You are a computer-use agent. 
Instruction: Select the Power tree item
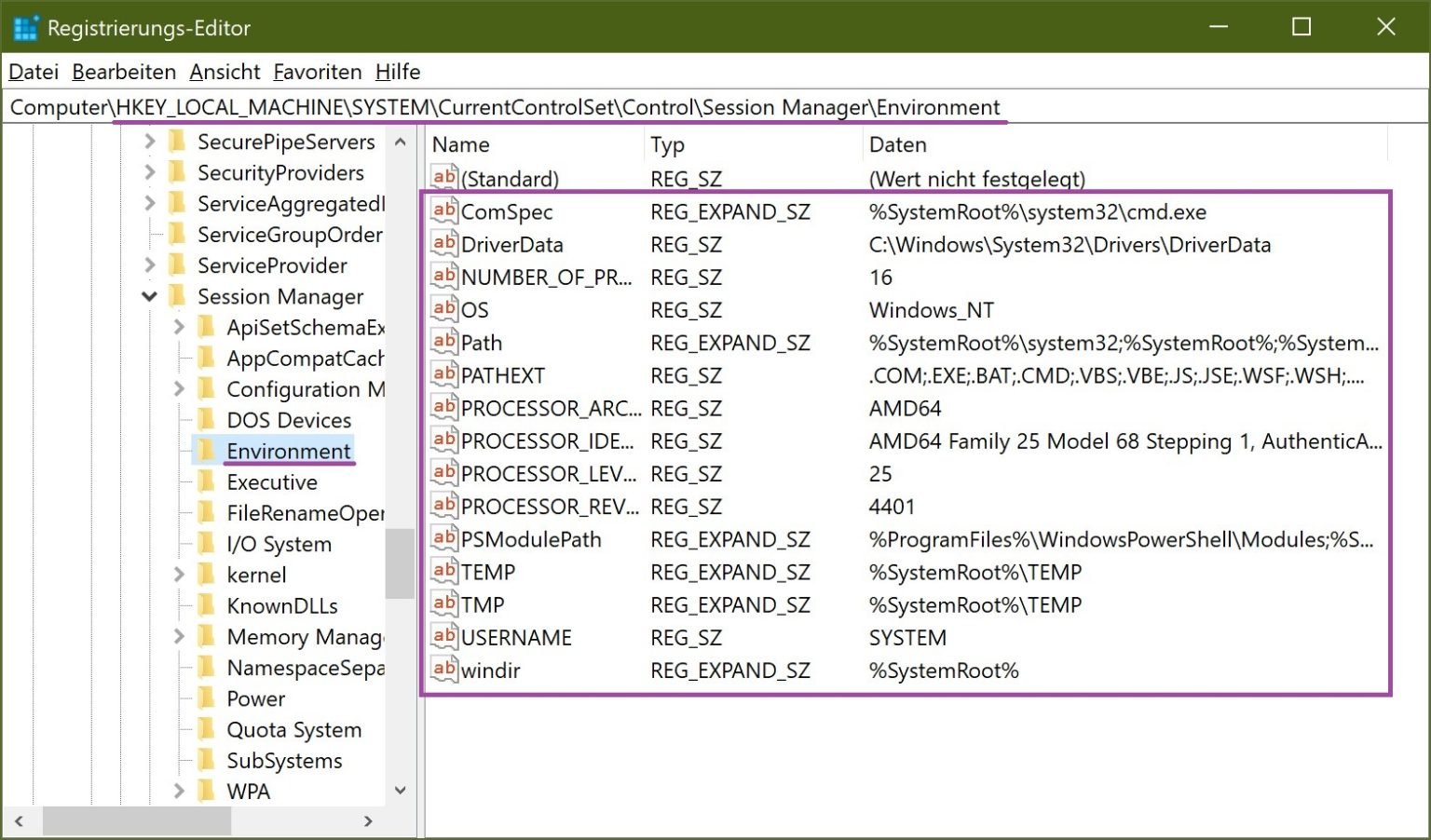(255, 698)
